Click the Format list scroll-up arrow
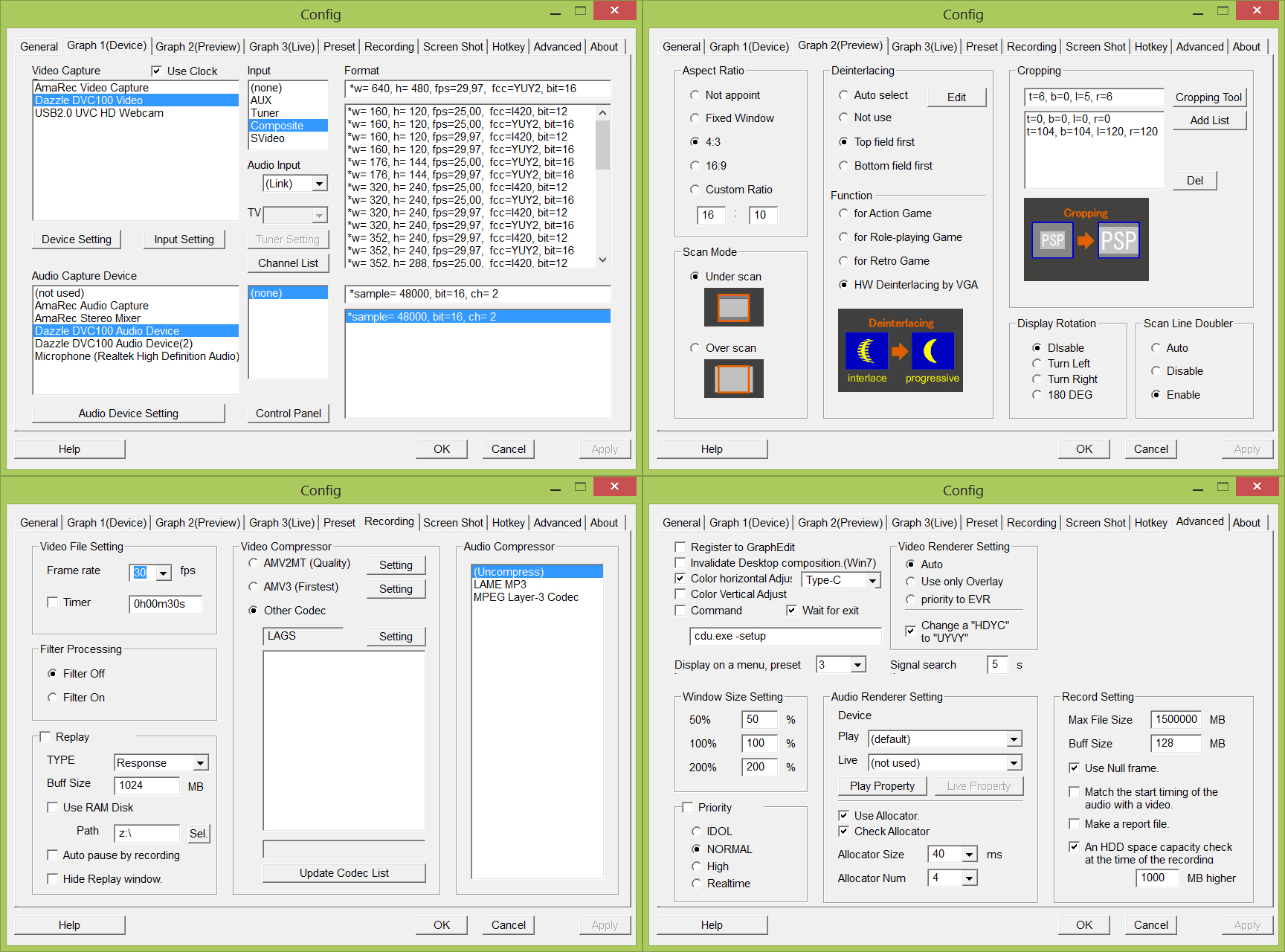Viewport: 1285px width, 952px height. coord(602,113)
